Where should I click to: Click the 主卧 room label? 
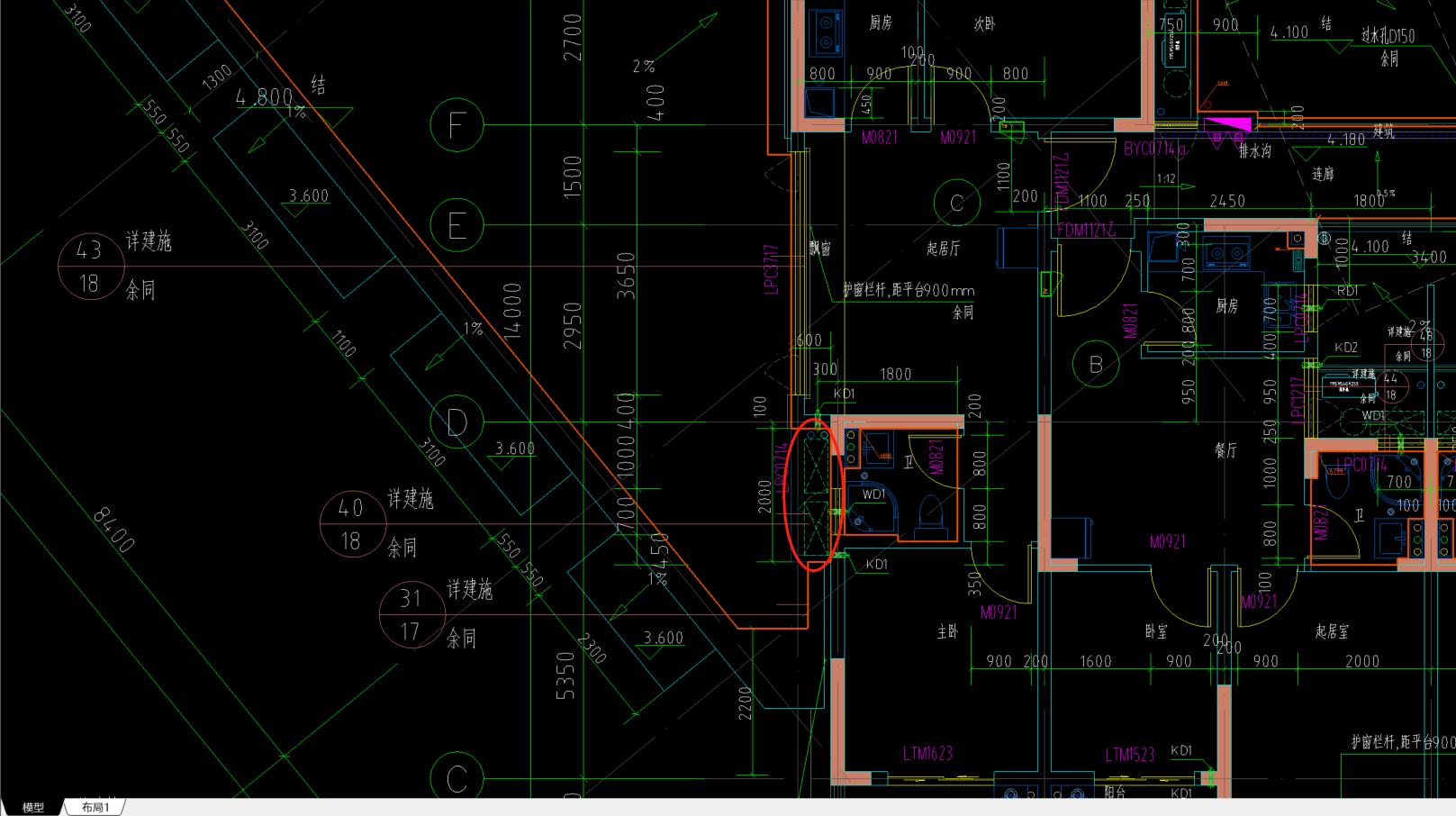(947, 632)
